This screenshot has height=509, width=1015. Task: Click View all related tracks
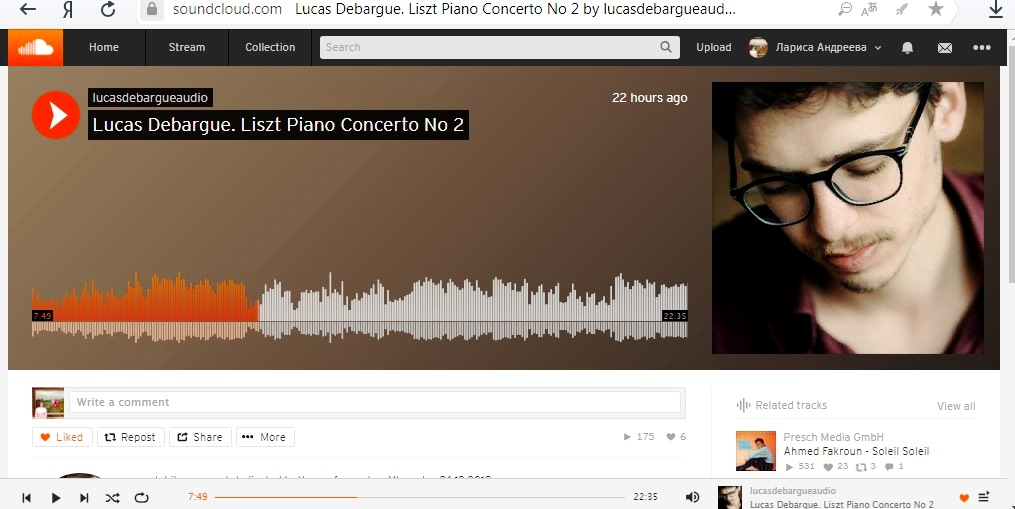[956, 406]
